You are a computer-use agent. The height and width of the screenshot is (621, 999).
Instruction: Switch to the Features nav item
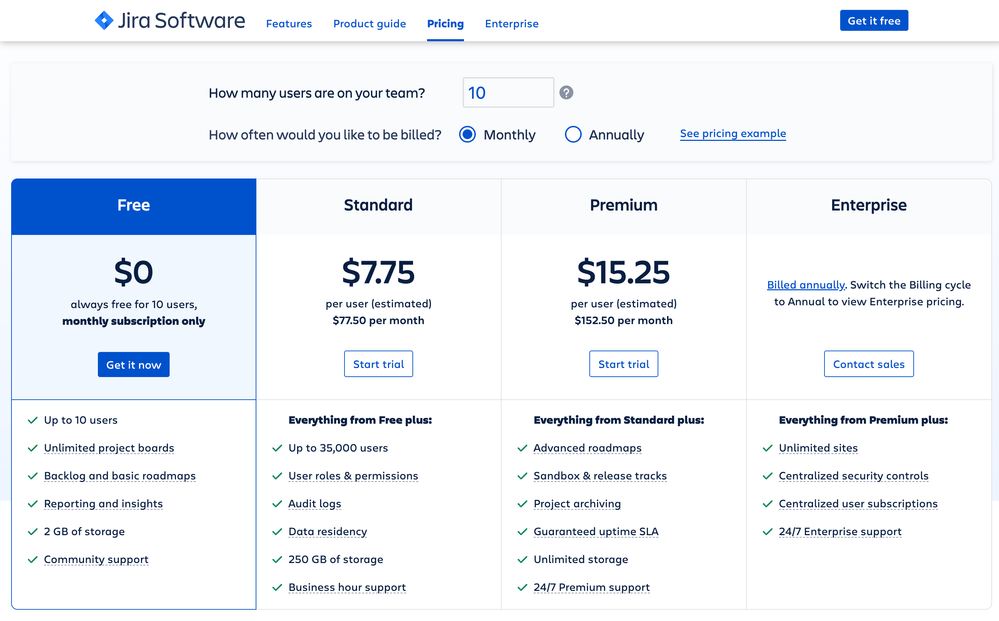click(289, 24)
